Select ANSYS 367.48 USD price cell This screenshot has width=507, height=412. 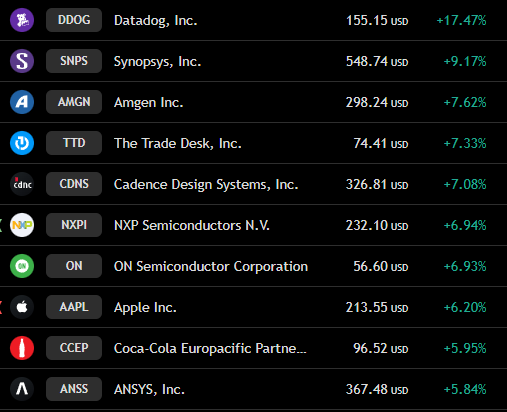[377, 389]
